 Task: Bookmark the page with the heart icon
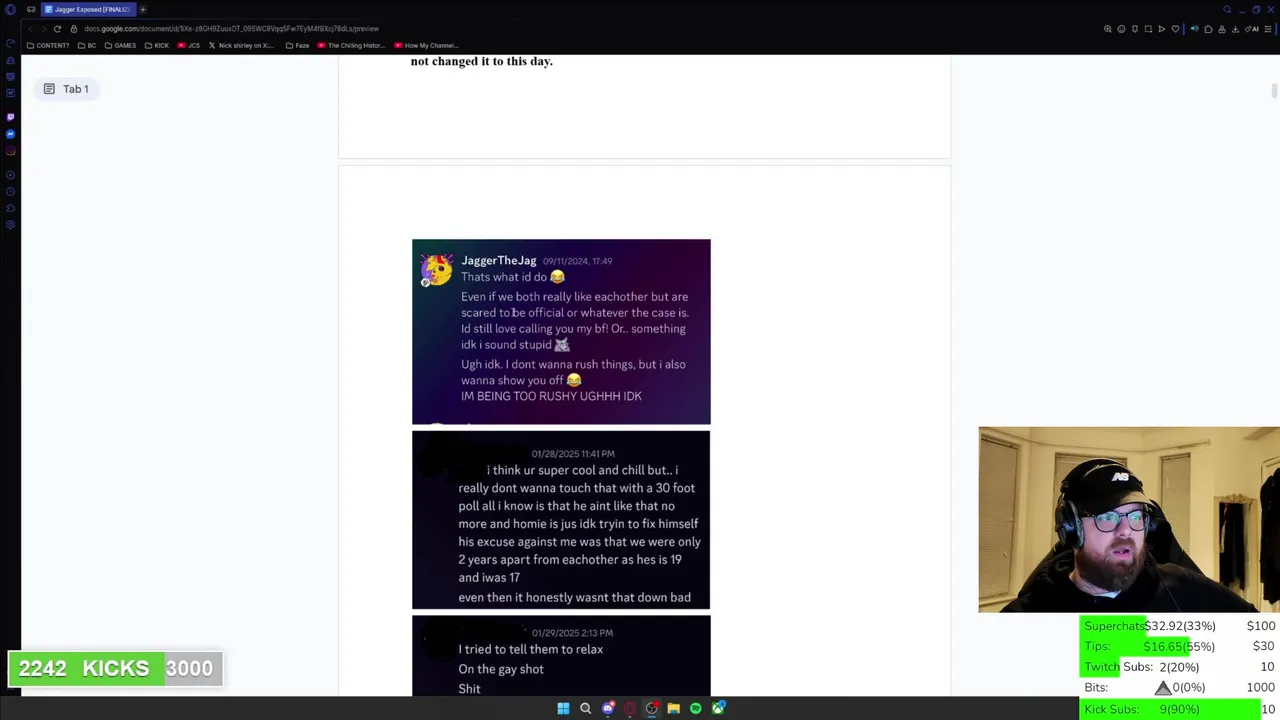[x=1175, y=29]
